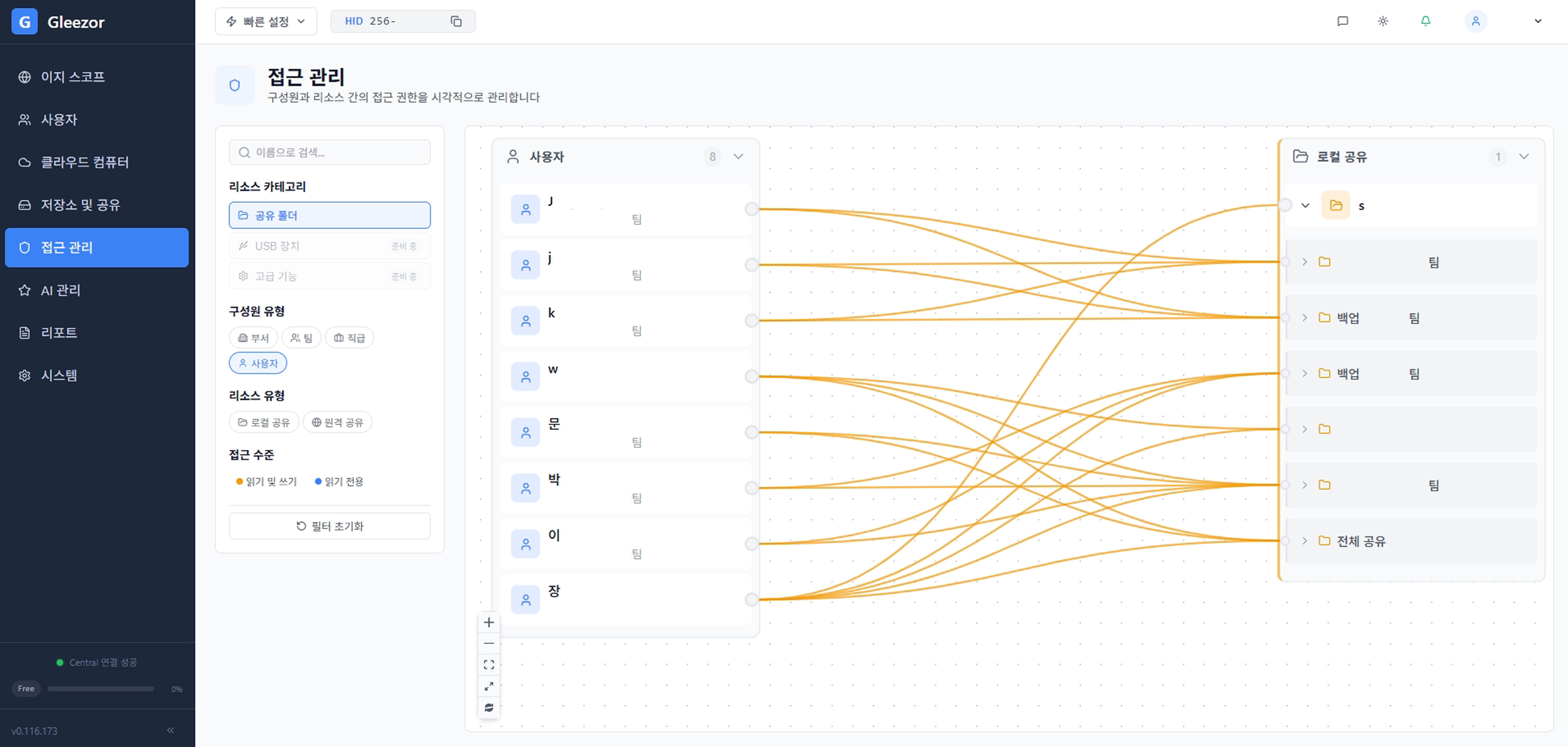
Task: Open 리포트 in the sidebar
Action: point(97,333)
